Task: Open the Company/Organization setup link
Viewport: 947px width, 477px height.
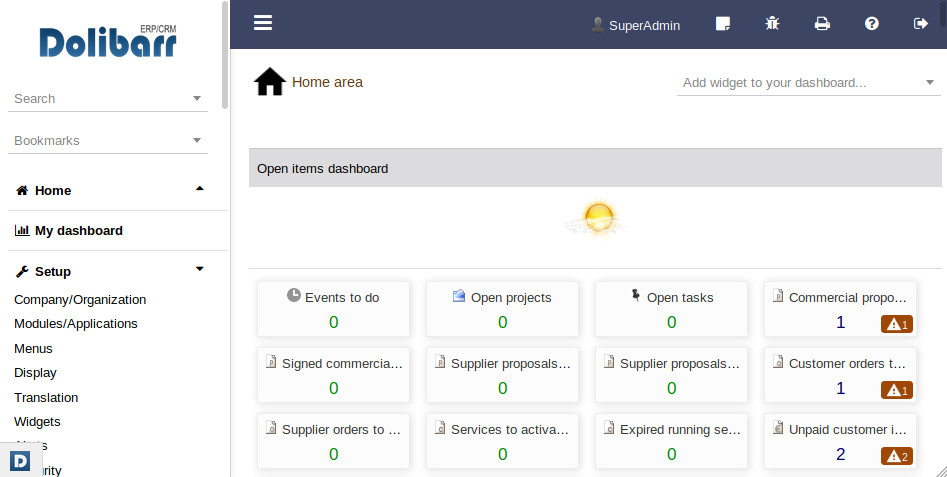Action: point(80,299)
